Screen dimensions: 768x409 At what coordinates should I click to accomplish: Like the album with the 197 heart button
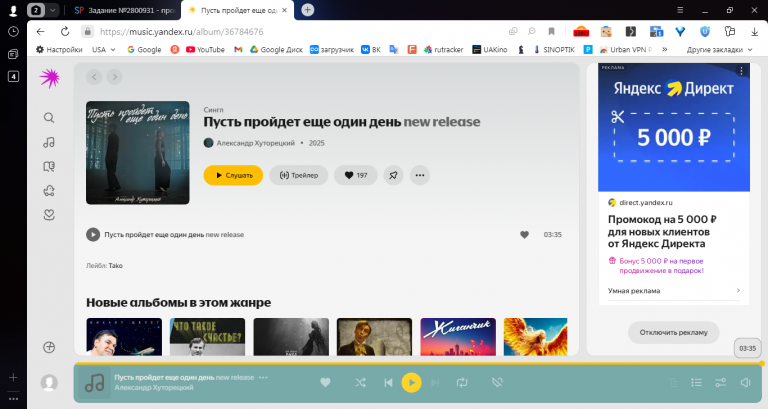pyautogui.click(x=356, y=175)
